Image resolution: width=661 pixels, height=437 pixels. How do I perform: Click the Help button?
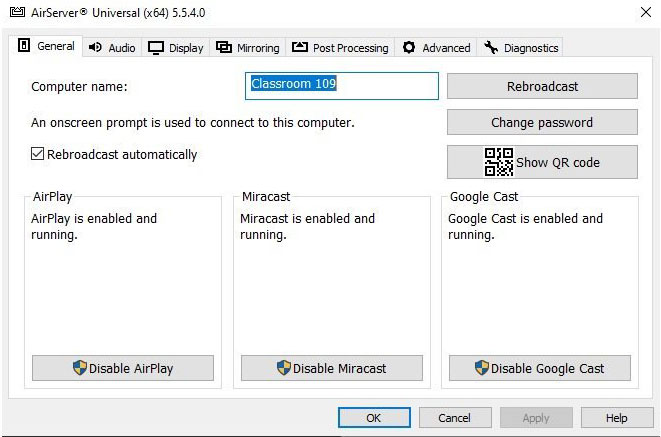617,418
